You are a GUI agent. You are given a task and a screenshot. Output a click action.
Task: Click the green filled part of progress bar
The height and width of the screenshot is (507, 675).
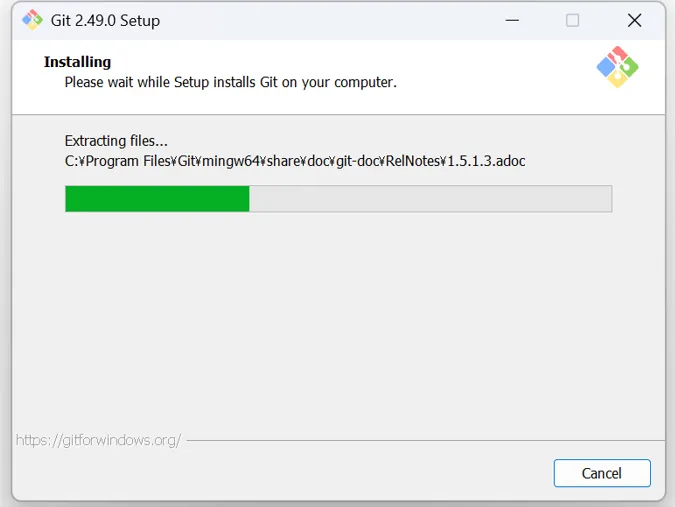pos(156,198)
